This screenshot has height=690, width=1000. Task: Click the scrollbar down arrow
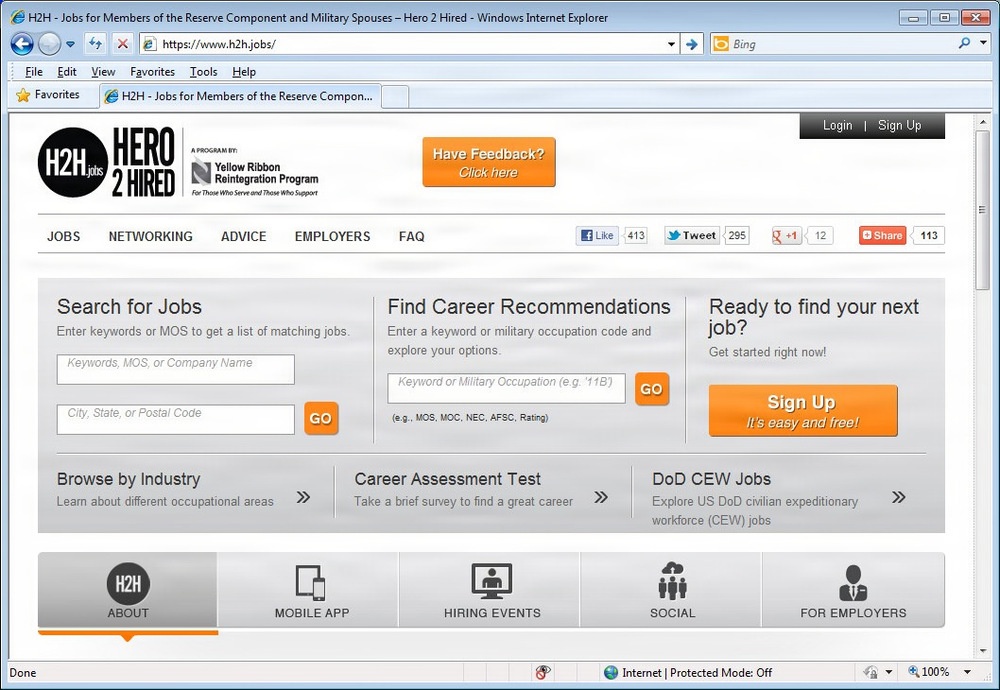pyautogui.click(x=982, y=651)
